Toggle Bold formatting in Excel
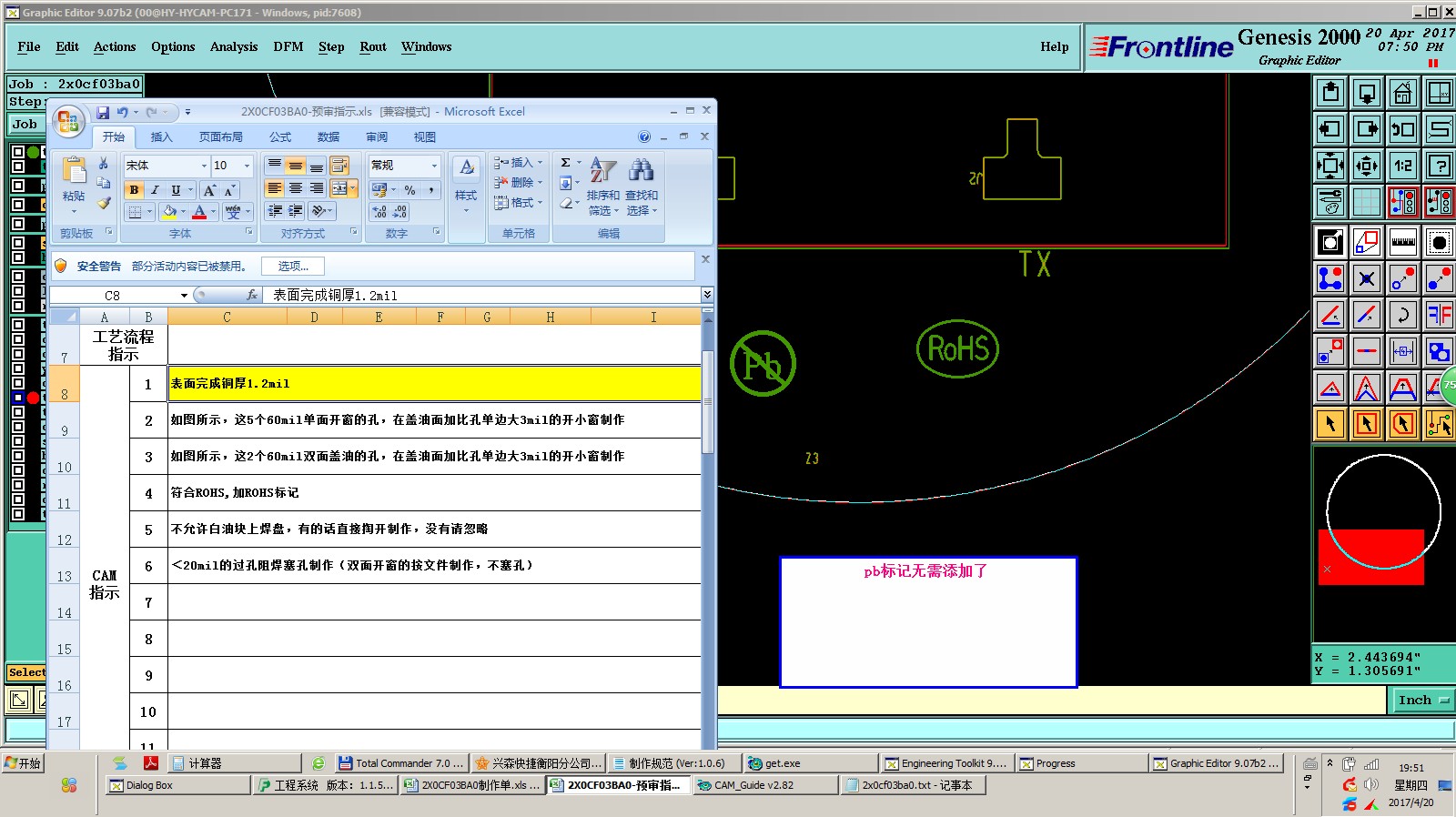 135,190
